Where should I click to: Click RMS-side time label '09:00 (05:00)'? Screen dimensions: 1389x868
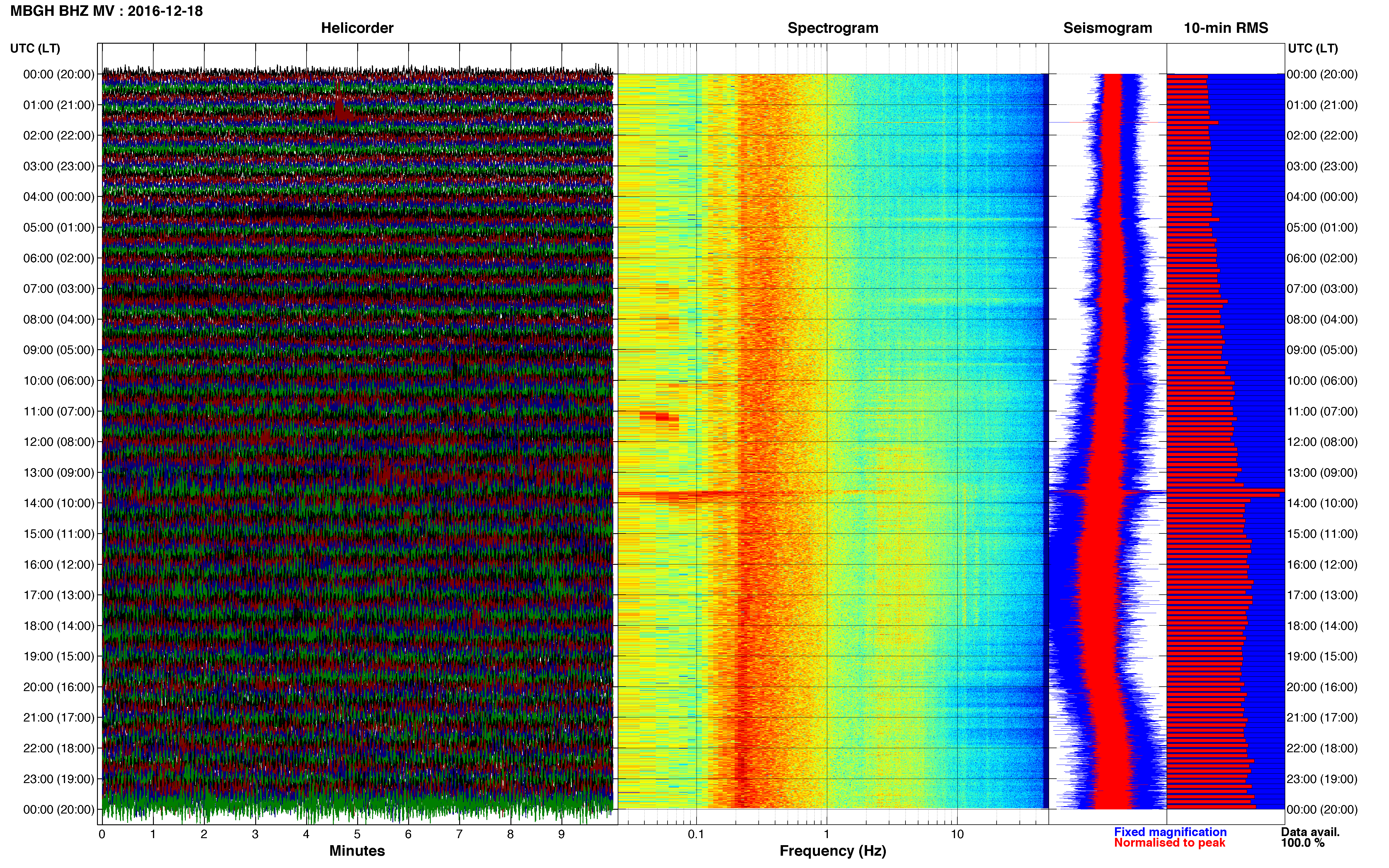click(1322, 350)
